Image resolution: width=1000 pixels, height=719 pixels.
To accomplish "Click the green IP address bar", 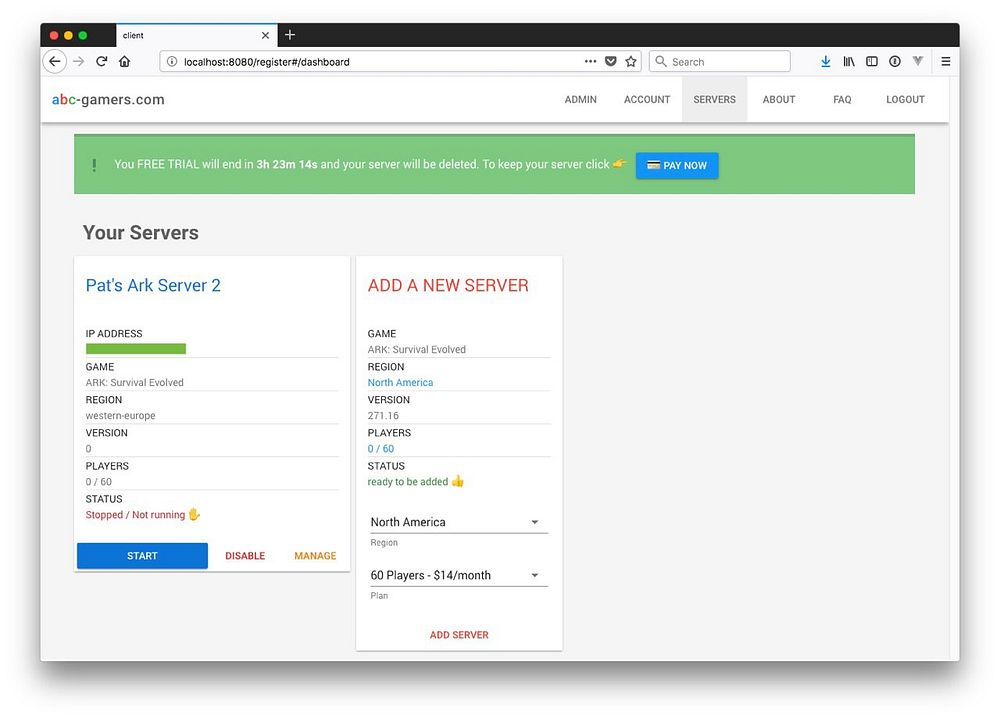I will [x=136, y=348].
